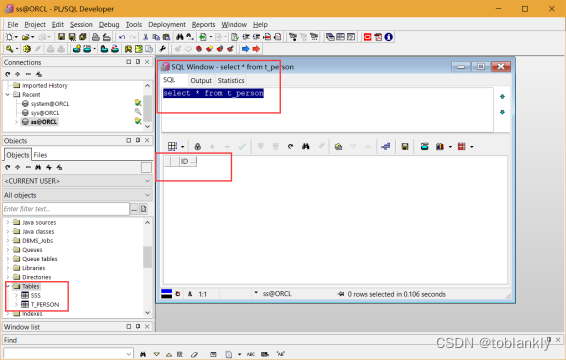Image resolution: width=566 pixels, height=360 pixels.
Task: Click the downward teal arrow beside the SQL editor
Action: pos(502,112)
